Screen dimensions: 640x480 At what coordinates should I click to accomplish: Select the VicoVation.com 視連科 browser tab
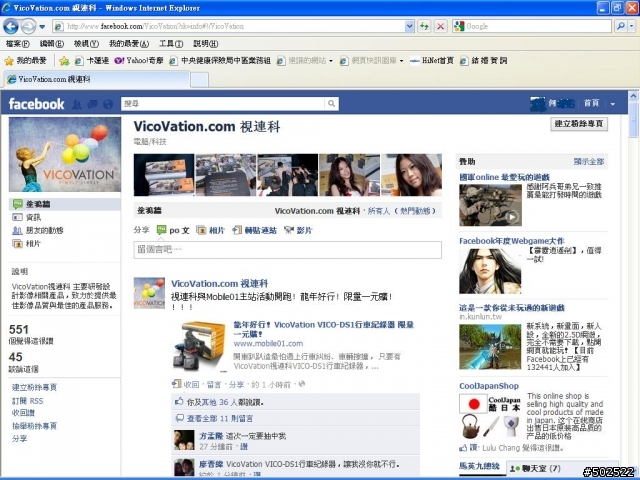pyautogui.click(x=97, y=79)
